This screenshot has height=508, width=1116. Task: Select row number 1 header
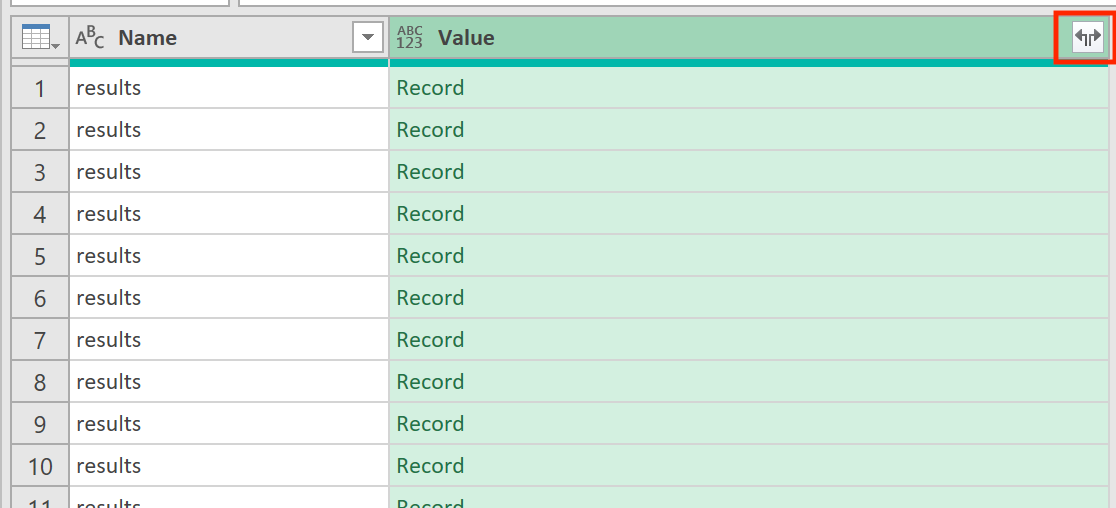pyautogui.click(x=40, y=88)
